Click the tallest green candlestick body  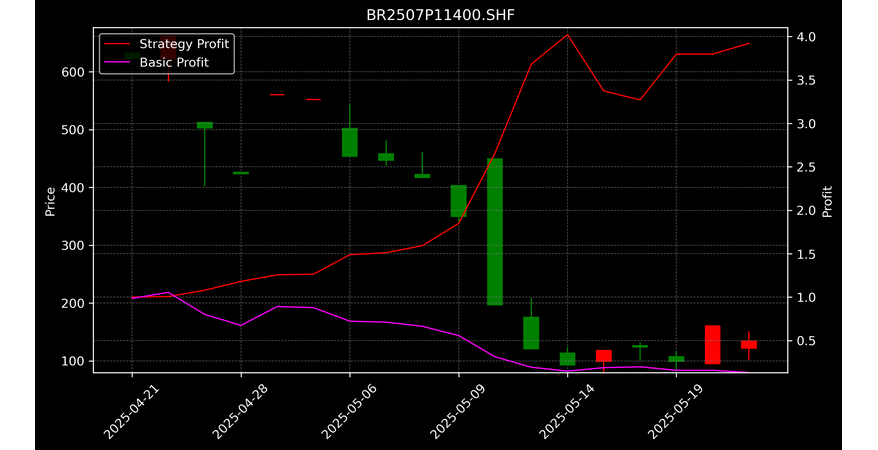point(495,232)
